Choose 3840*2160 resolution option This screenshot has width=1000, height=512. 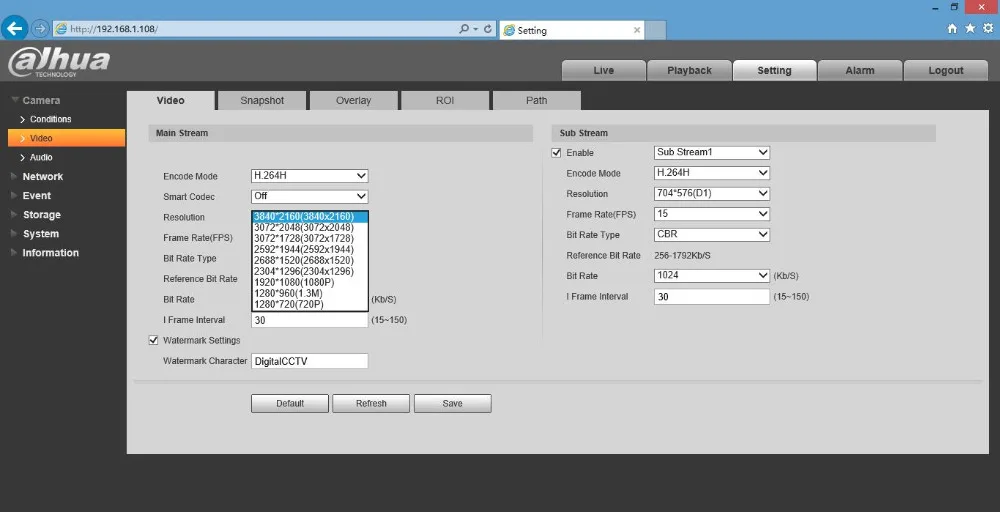point(310,217)
